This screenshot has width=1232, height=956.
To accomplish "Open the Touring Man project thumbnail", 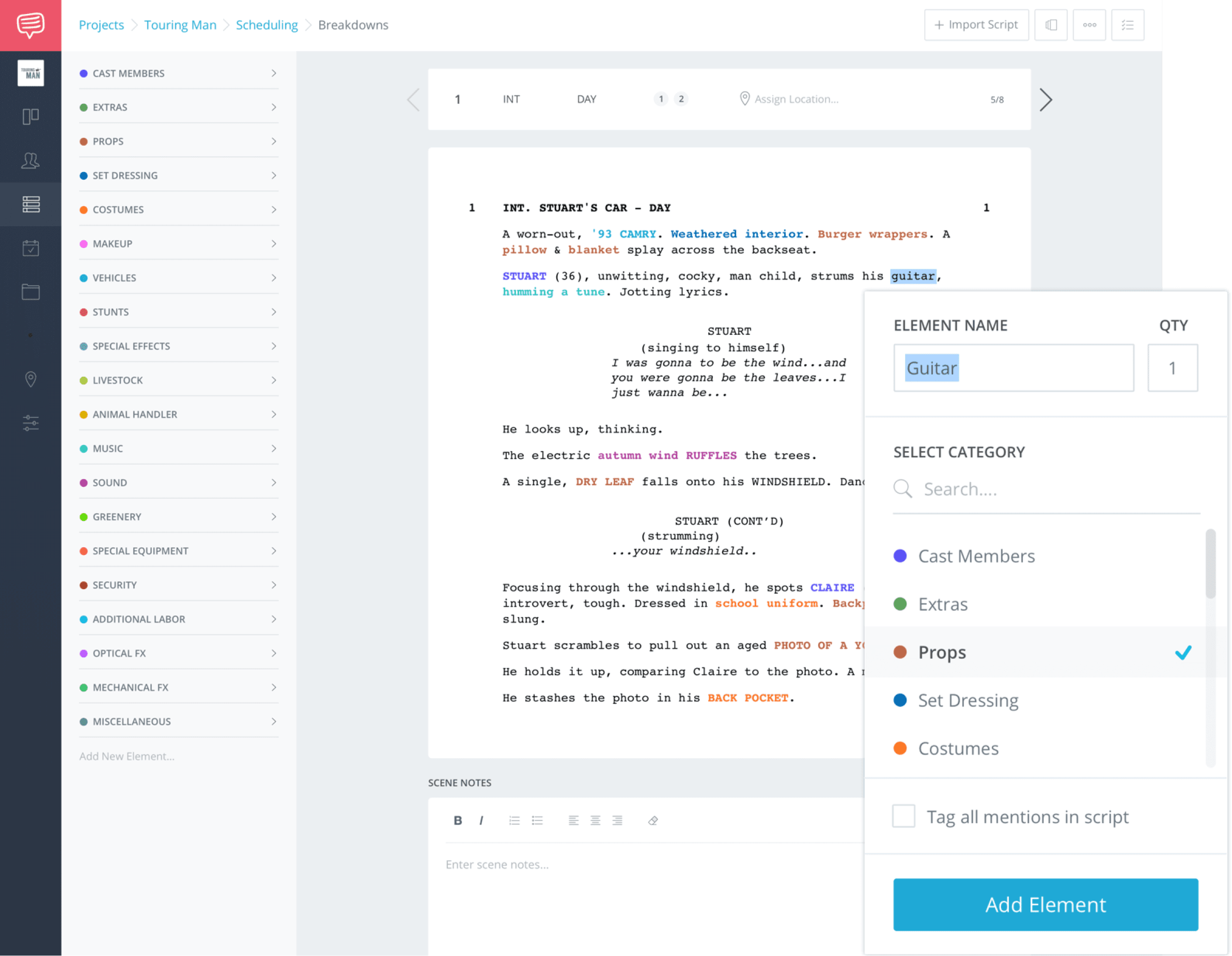I will (30, 73).
